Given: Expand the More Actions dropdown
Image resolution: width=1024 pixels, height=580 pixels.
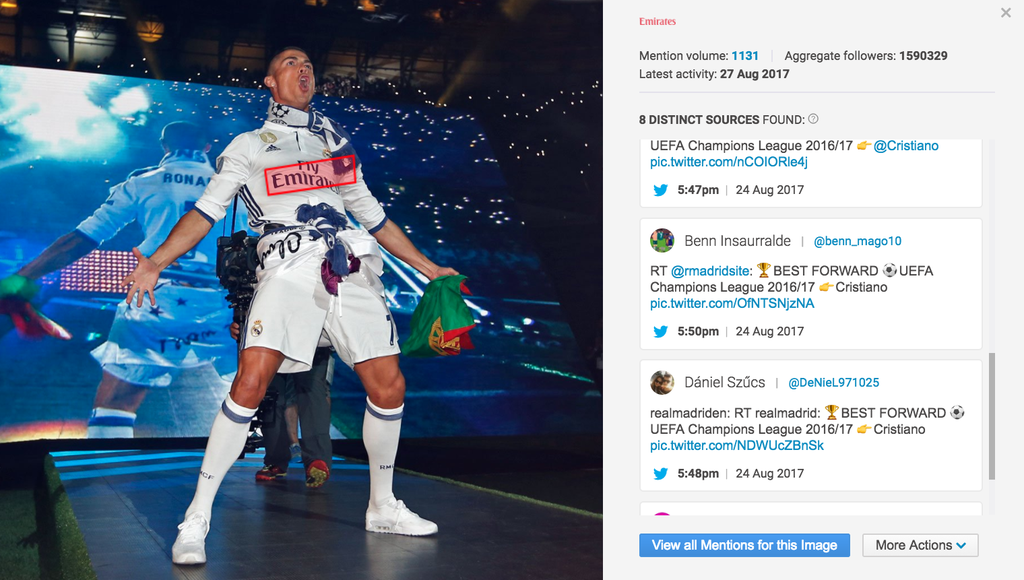Looking at the screenshot, I should point(920,545).
